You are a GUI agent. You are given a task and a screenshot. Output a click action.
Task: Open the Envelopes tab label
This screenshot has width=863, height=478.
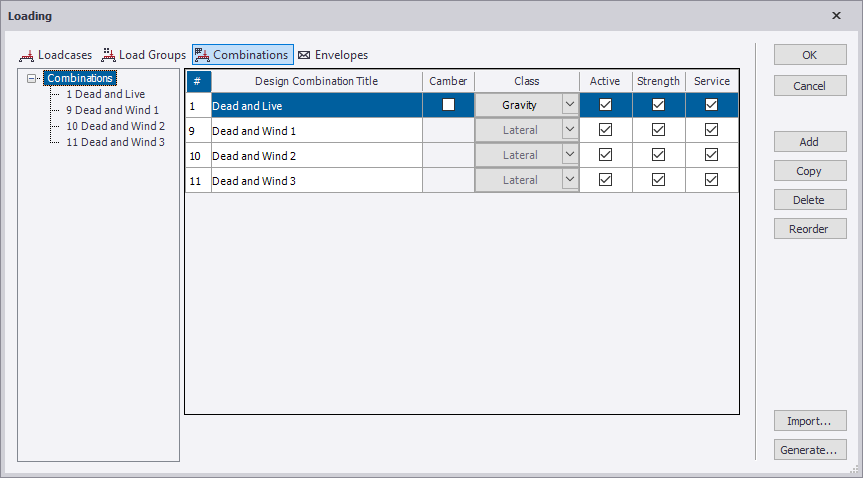[x=341, y=55]
